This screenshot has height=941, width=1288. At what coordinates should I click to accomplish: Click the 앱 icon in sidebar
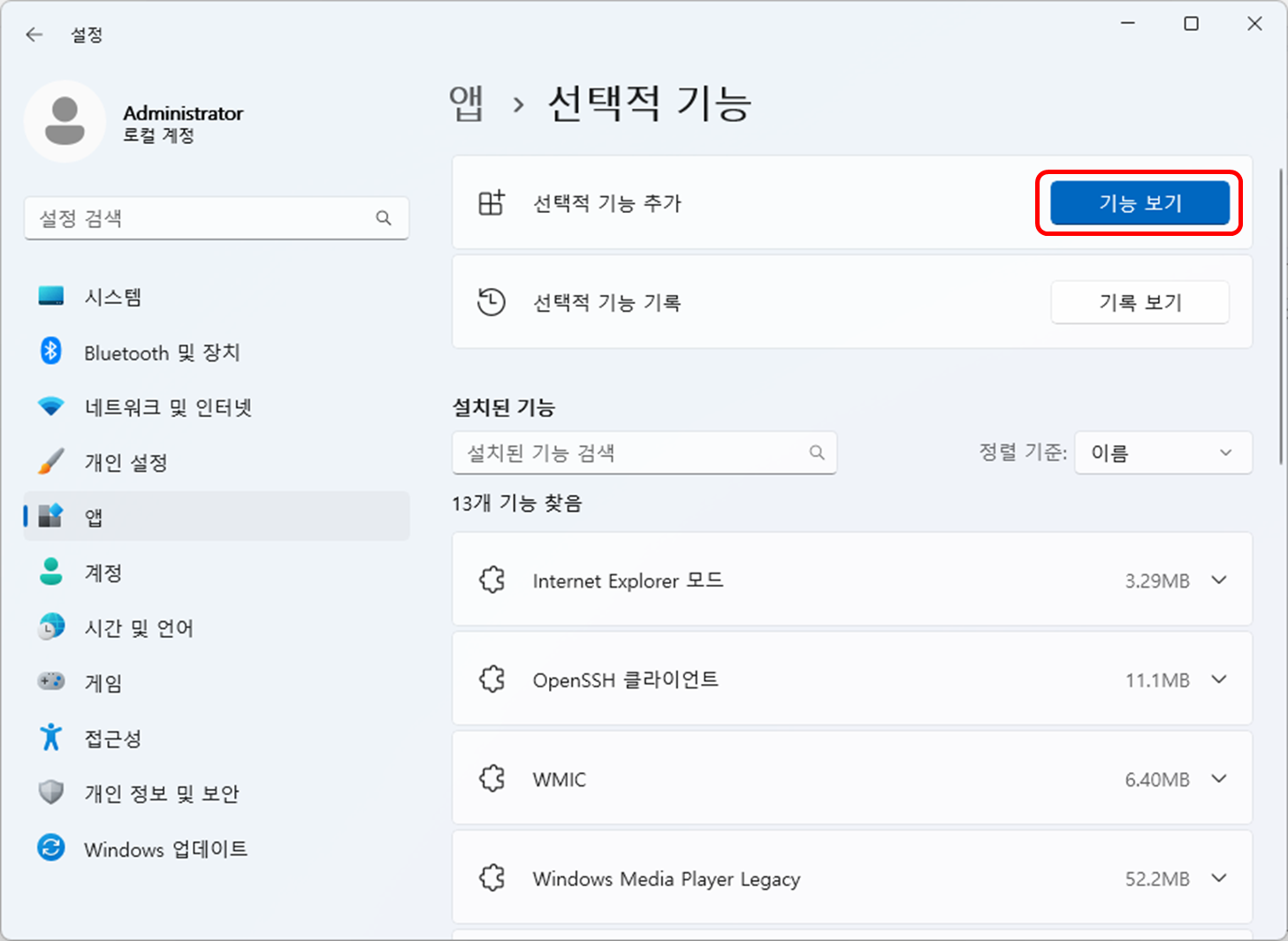[51, 516]
